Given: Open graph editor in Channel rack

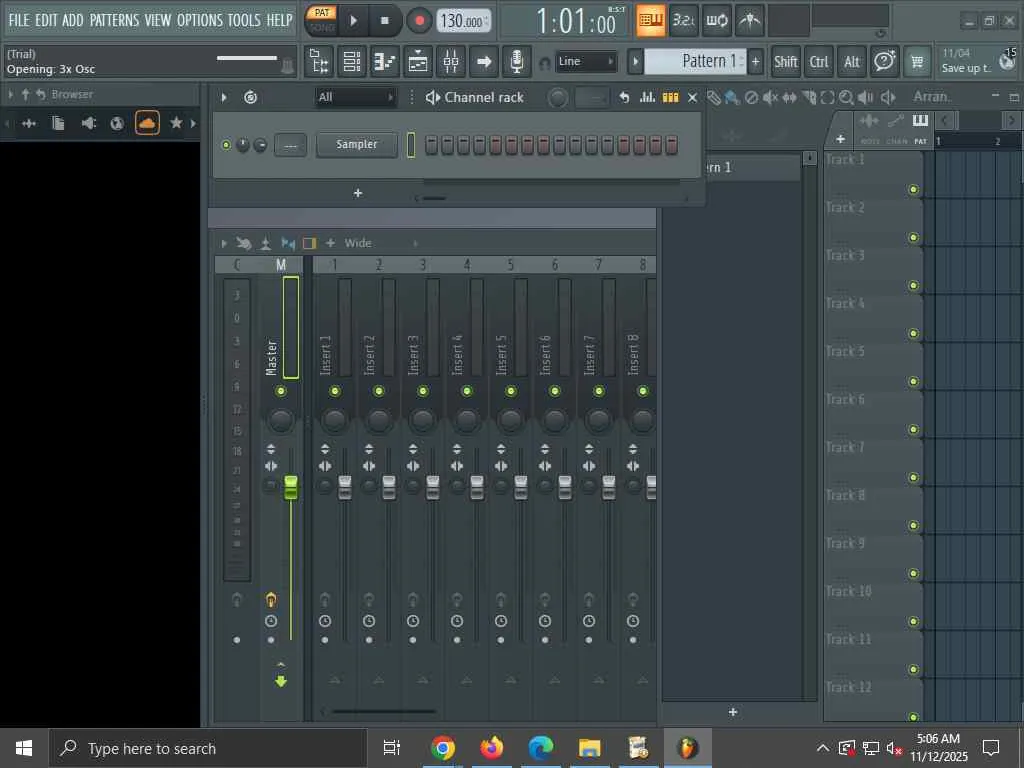Looking at the screenshot, I should point(647,97).
